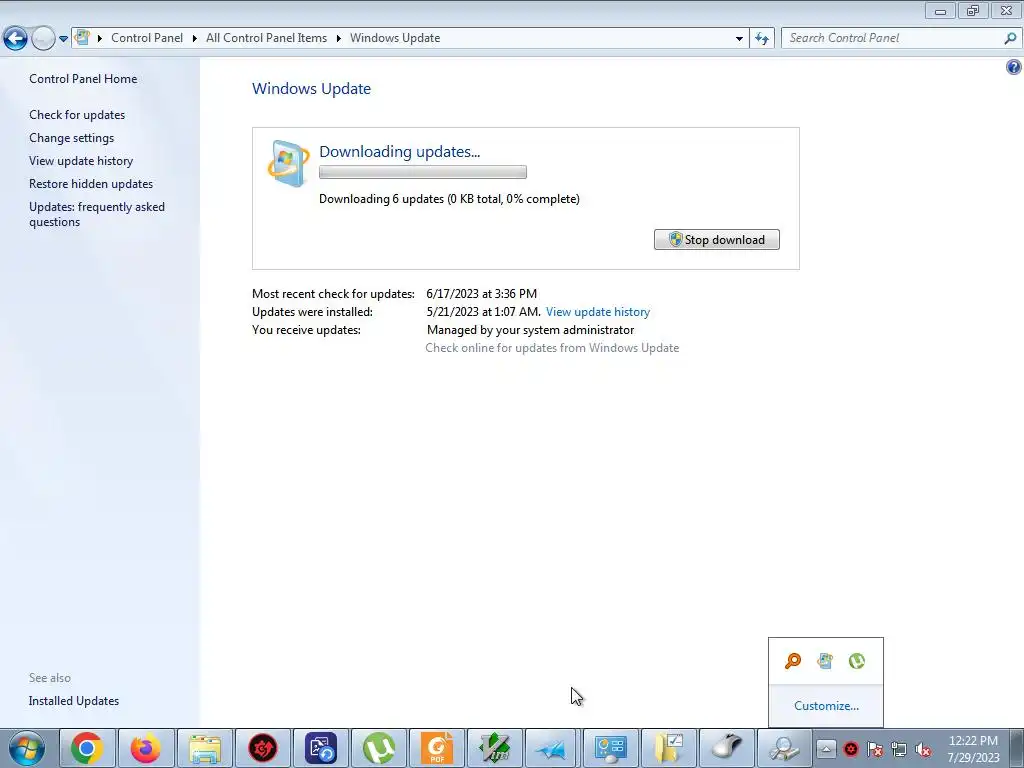The height and width of the screenshot is (768, 1024).
Task: Click the Control Panel icon in address bar
Action: point(82,37)
